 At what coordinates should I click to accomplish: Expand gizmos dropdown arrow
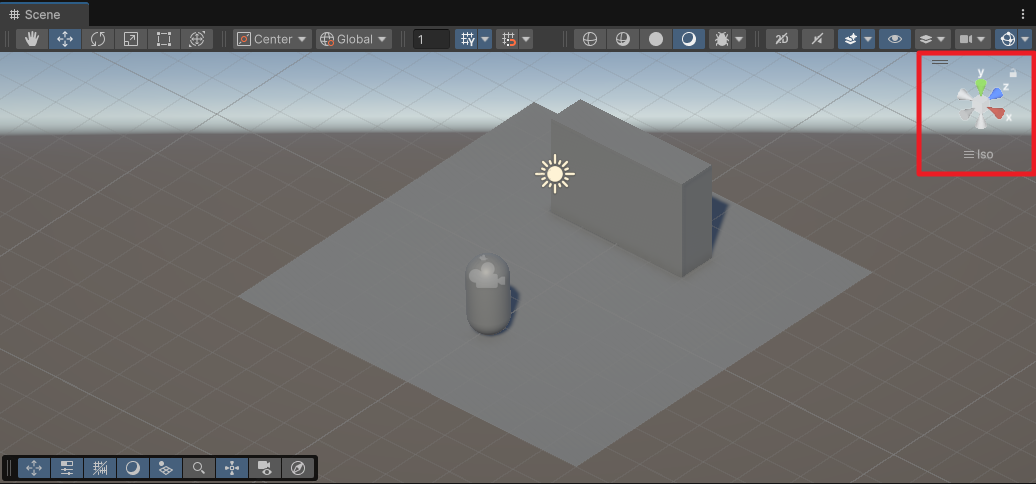[1025, 39]
